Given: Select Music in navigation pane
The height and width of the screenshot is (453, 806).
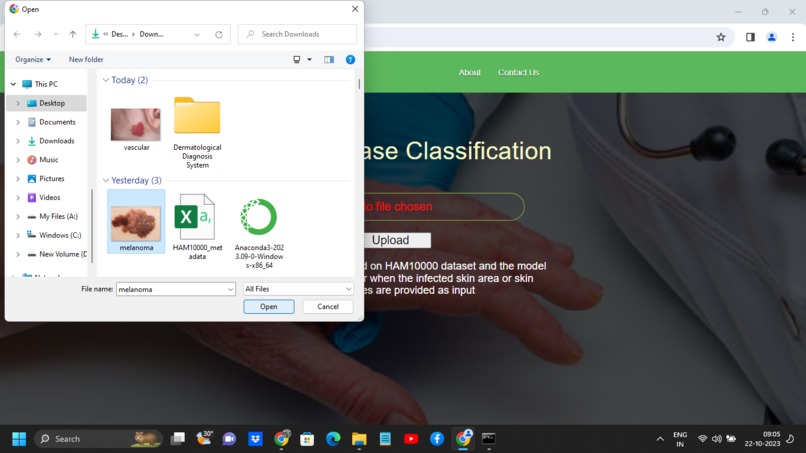Looking at the screenshot, I should 48,160.
